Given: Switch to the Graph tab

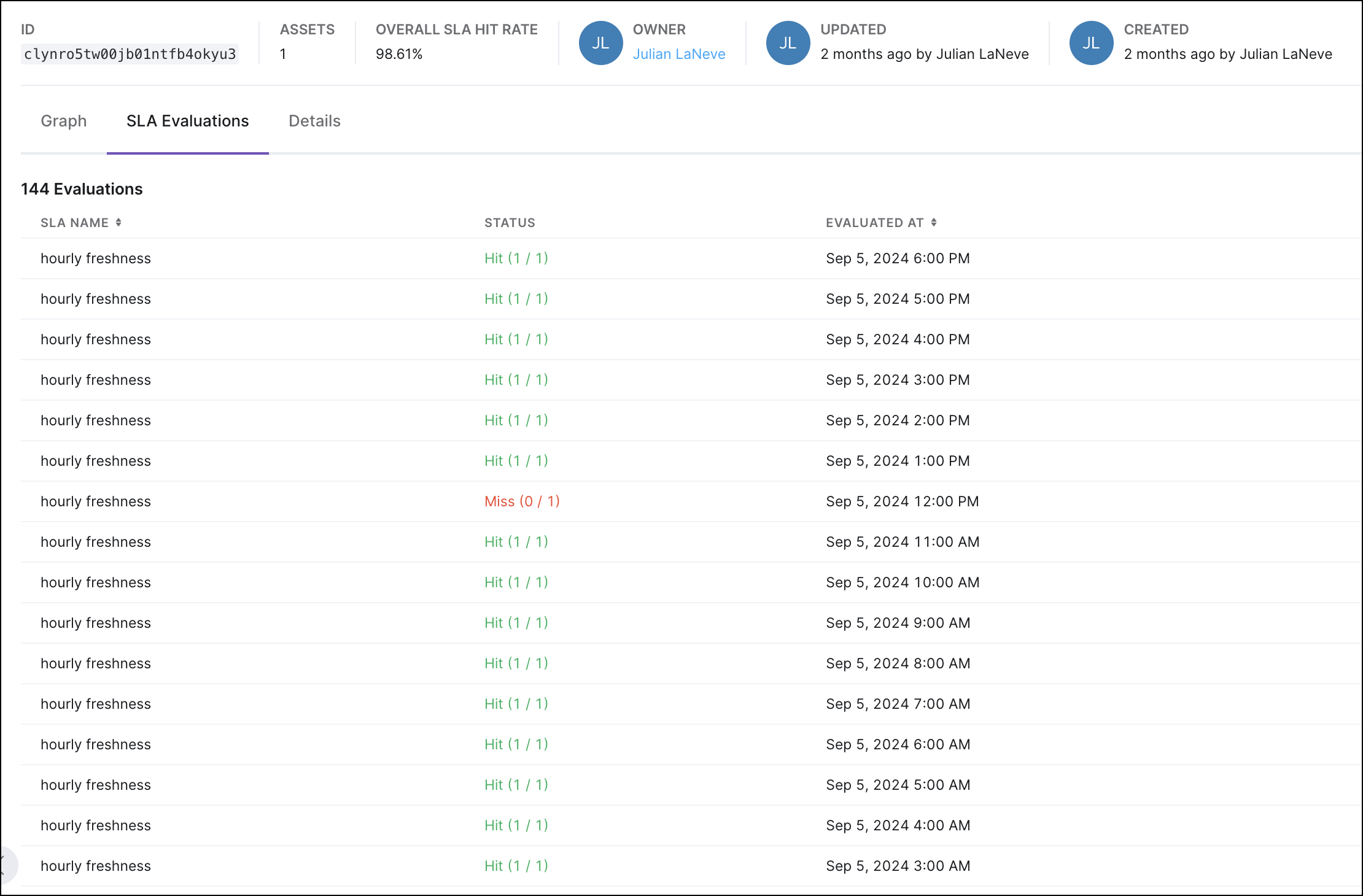Looking at the screenshot, I should (64, 121).
